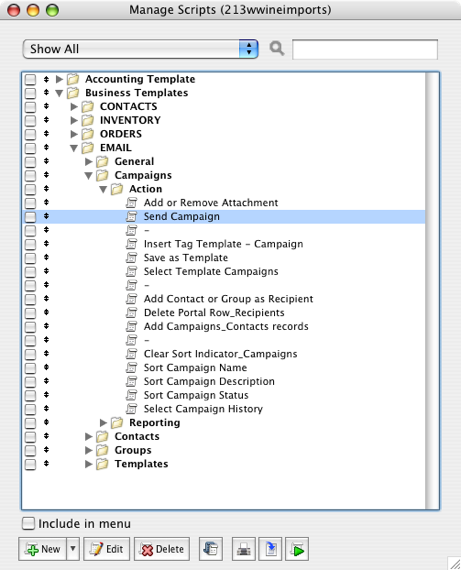This screenshot has width=461, height=570.
Task: Click the Duplicate script icon button
Action: (x=211, y=549)
